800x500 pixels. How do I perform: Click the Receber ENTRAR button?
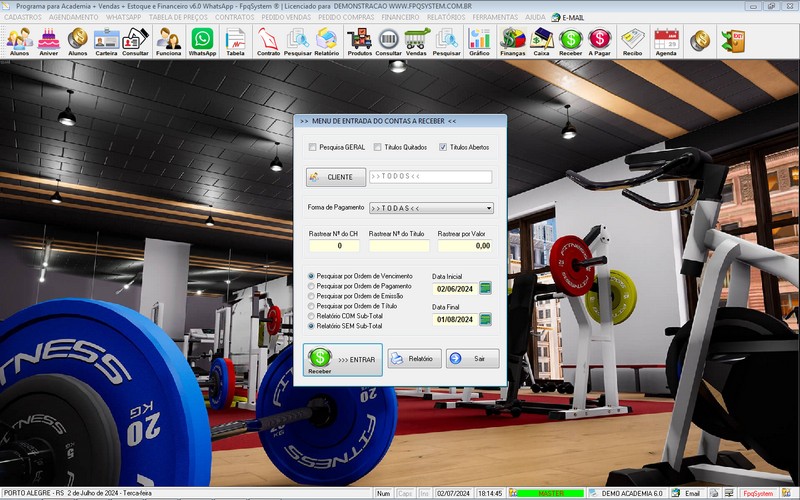343,360
